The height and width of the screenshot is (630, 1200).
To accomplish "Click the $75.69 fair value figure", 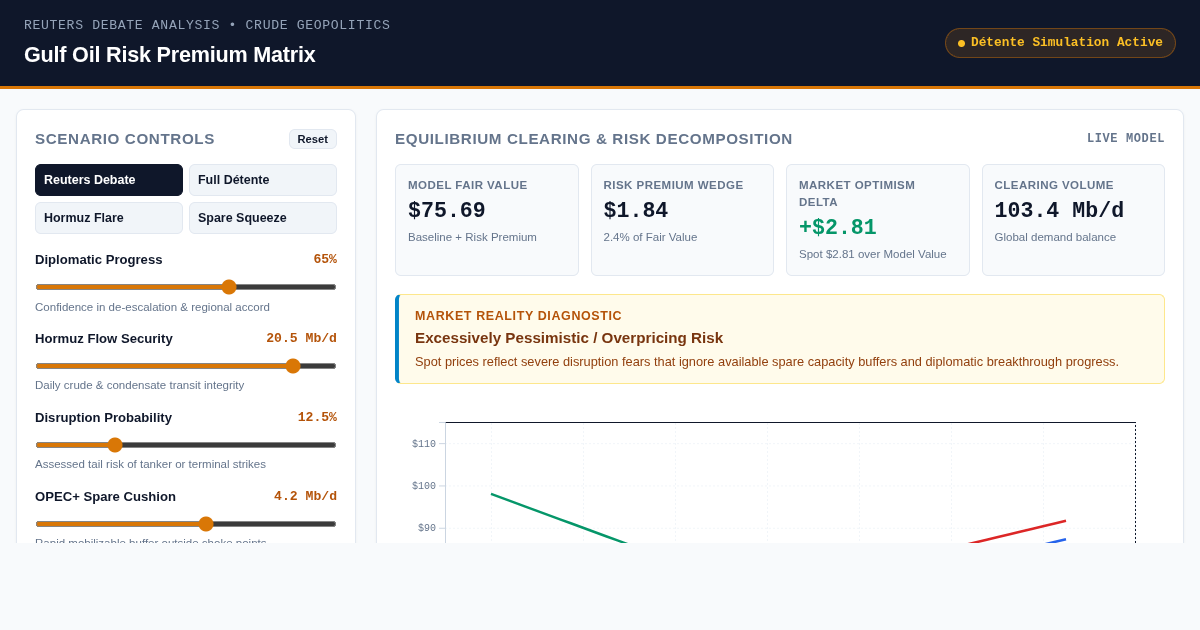I will 447,212.
